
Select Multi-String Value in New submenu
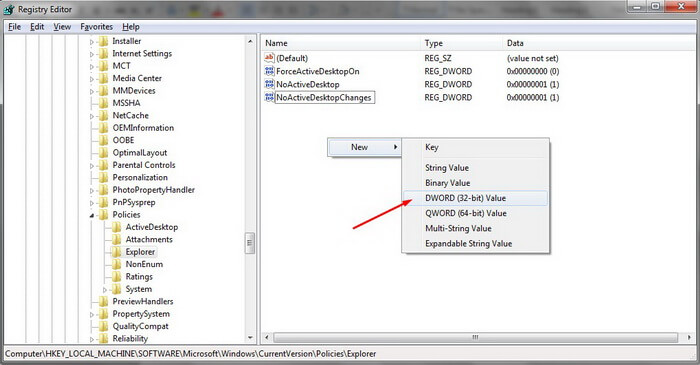[x=475, y=228]
